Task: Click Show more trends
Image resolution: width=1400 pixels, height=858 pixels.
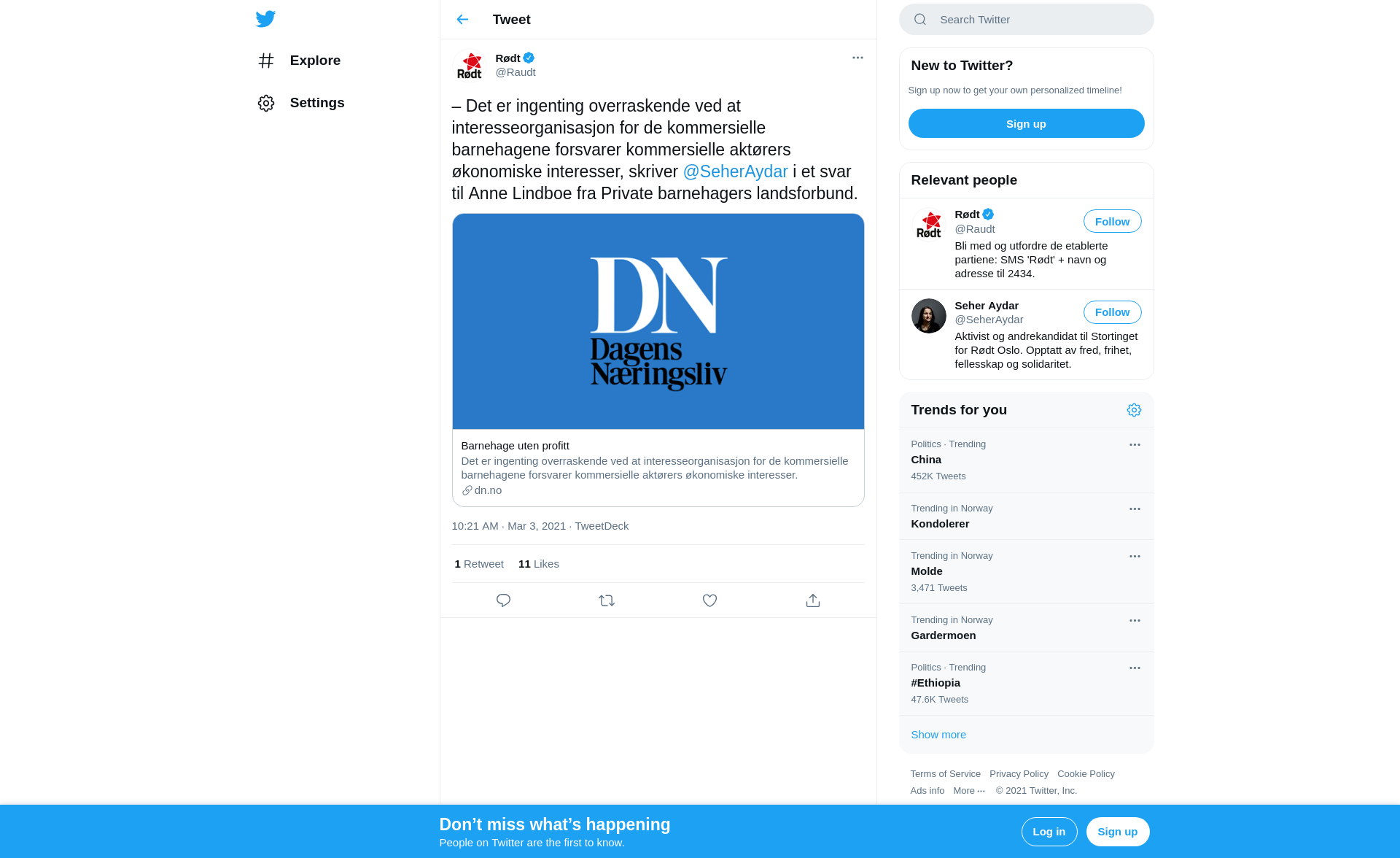Action: point(938,735)
